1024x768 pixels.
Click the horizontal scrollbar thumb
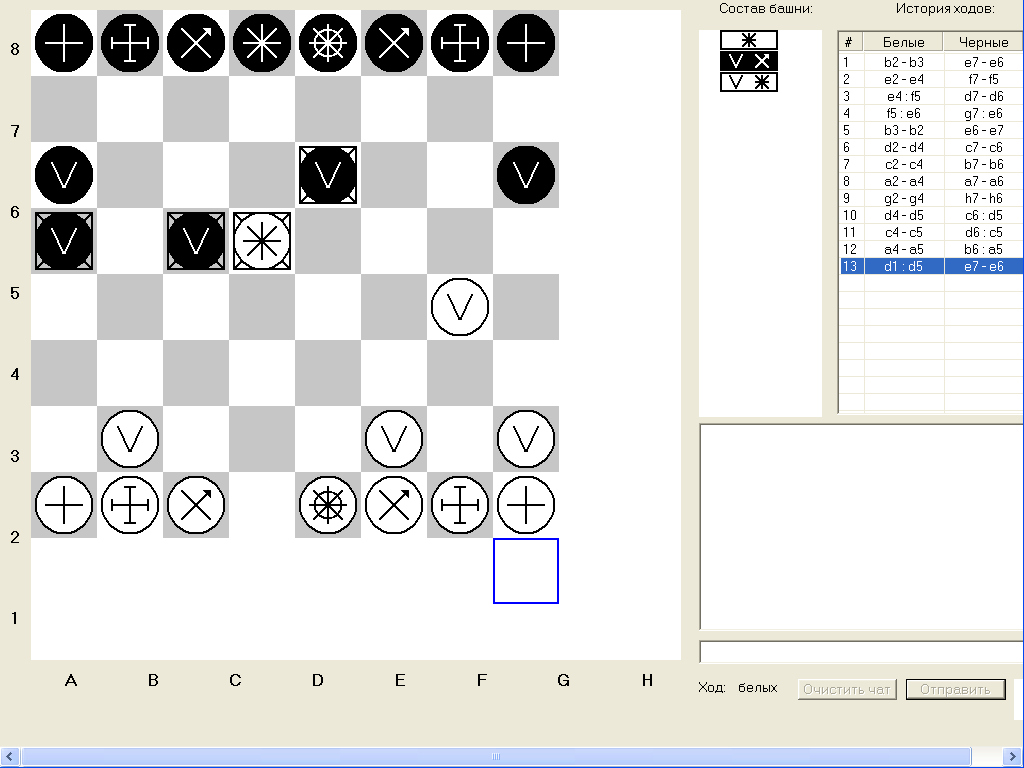tap(496, 756)
